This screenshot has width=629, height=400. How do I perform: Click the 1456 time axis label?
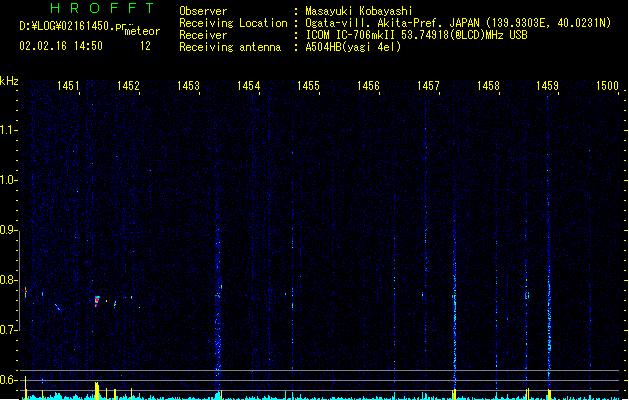(x=368, y=85)
